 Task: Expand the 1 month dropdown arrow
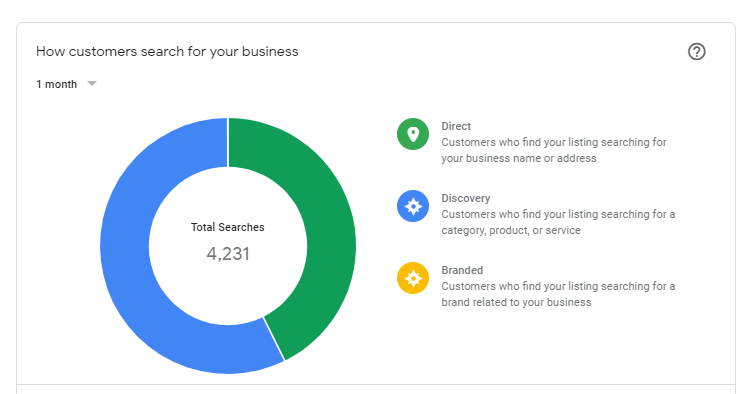pyautogui.click(x=92, y=84)
